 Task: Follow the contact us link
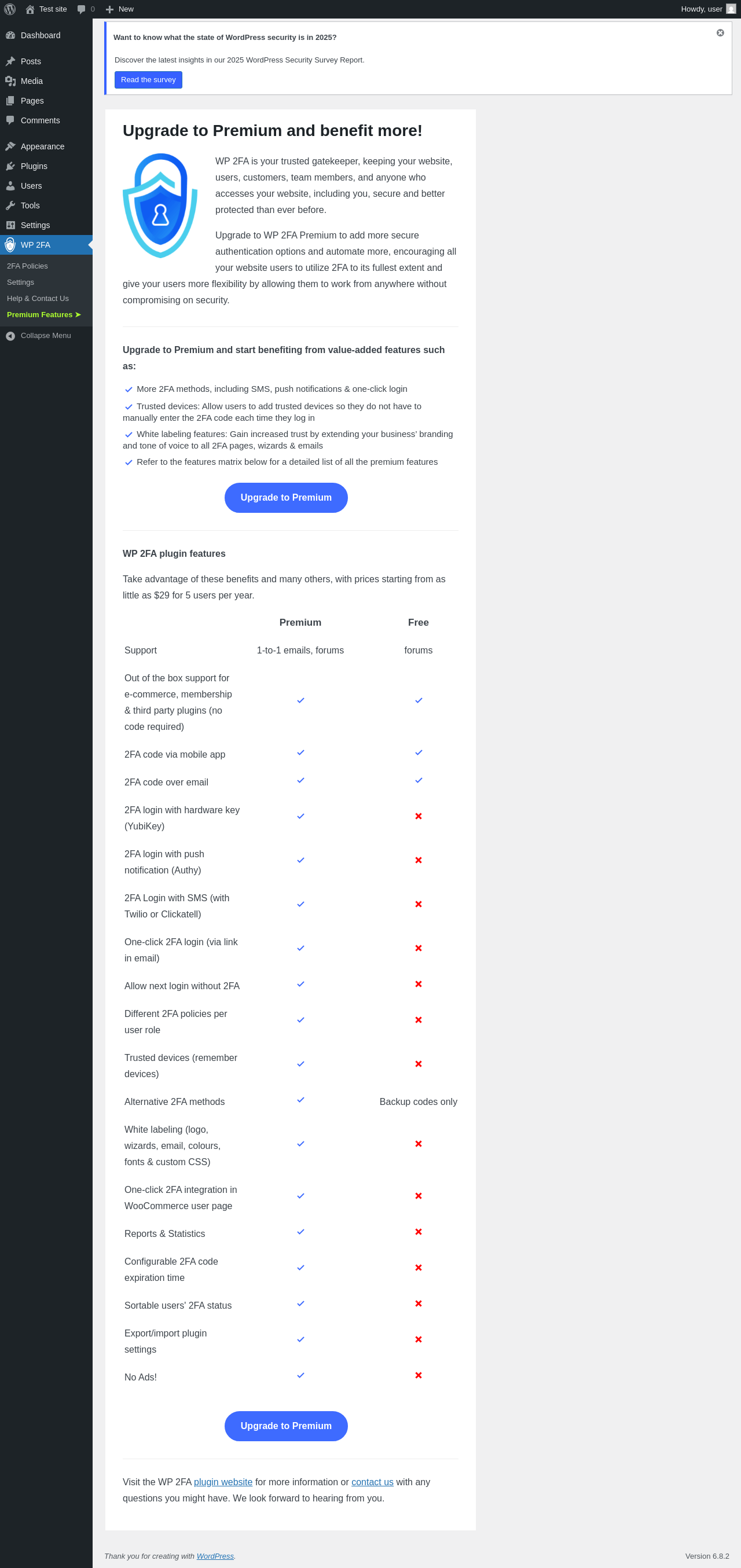tap(372, 1482)
